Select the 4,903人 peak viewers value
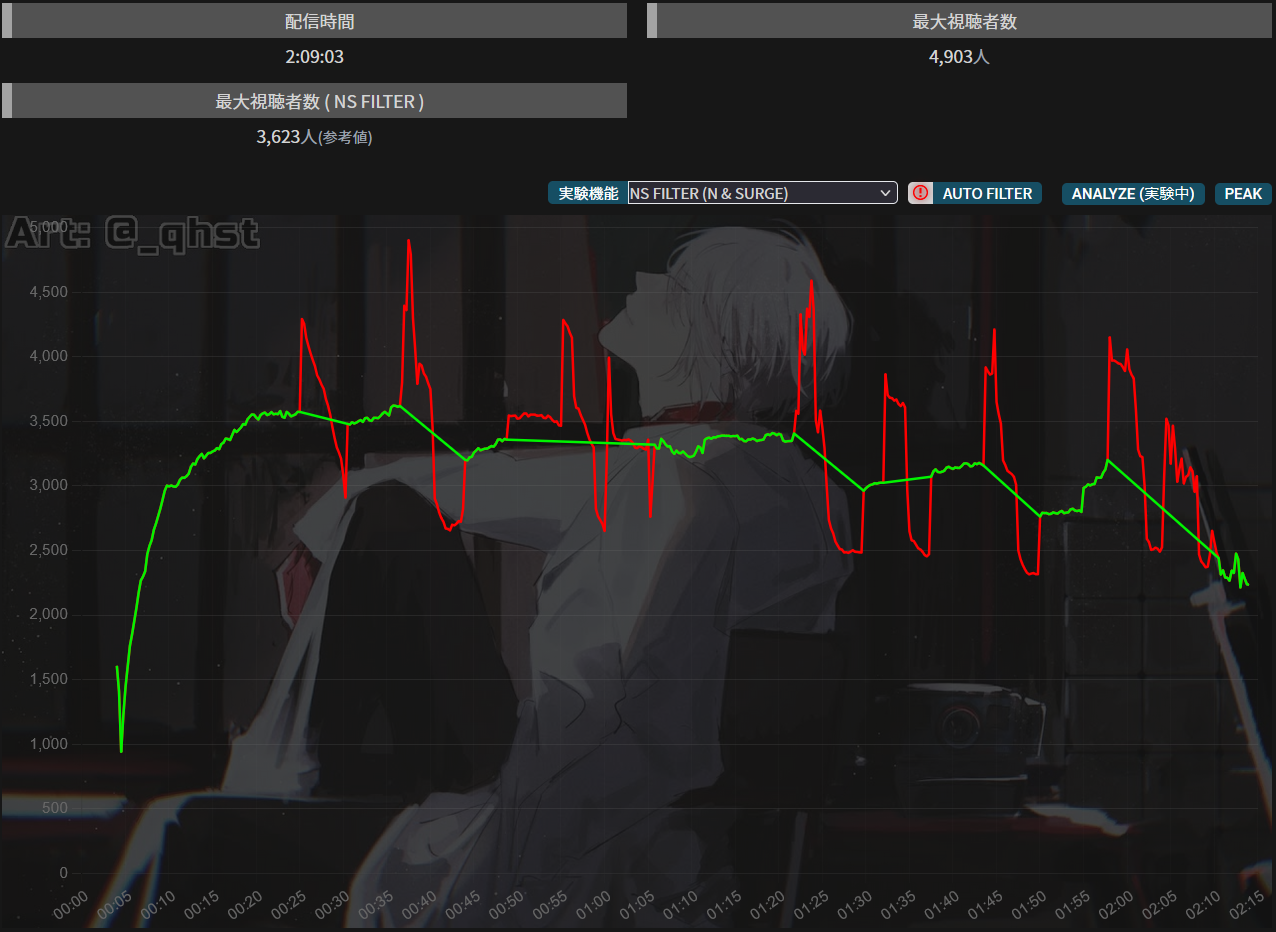 pos(959,57)
